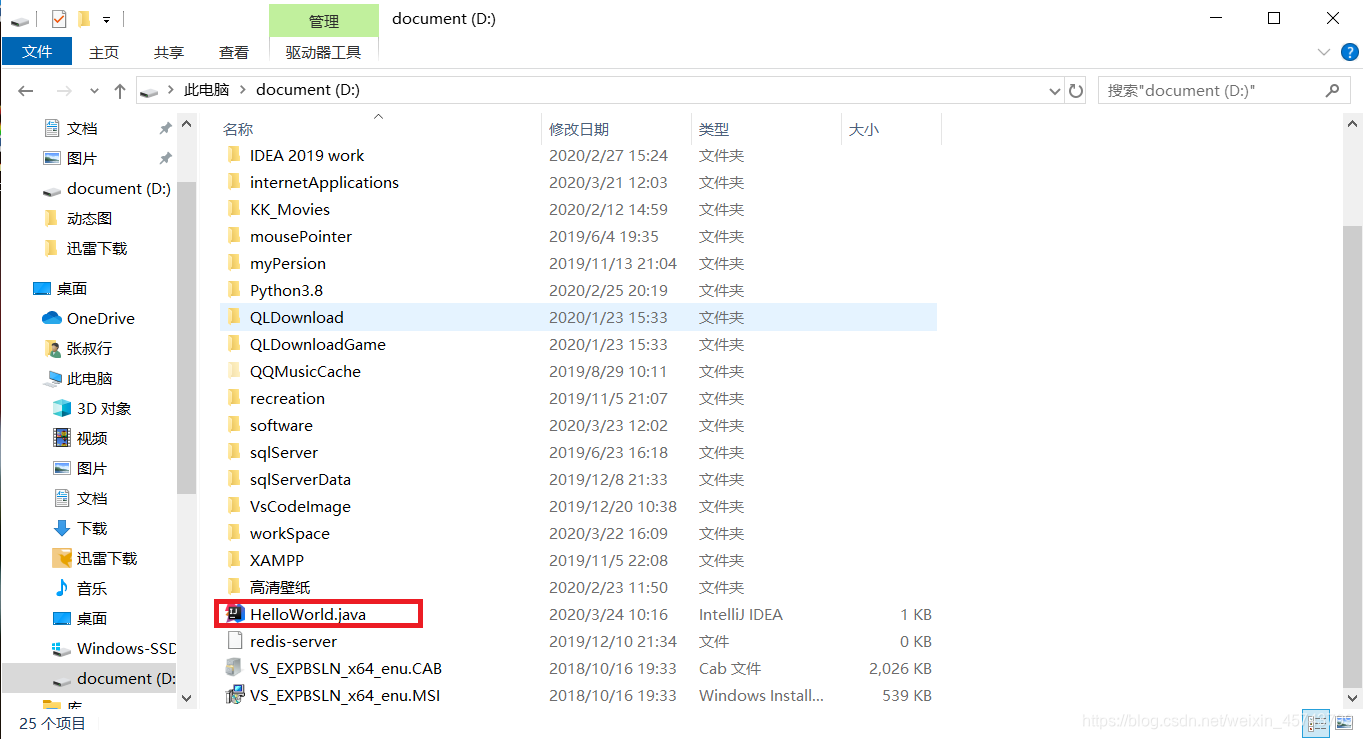
Task: Select 桌面 at the top of navigation tree
Action: (x=72, y=288)
